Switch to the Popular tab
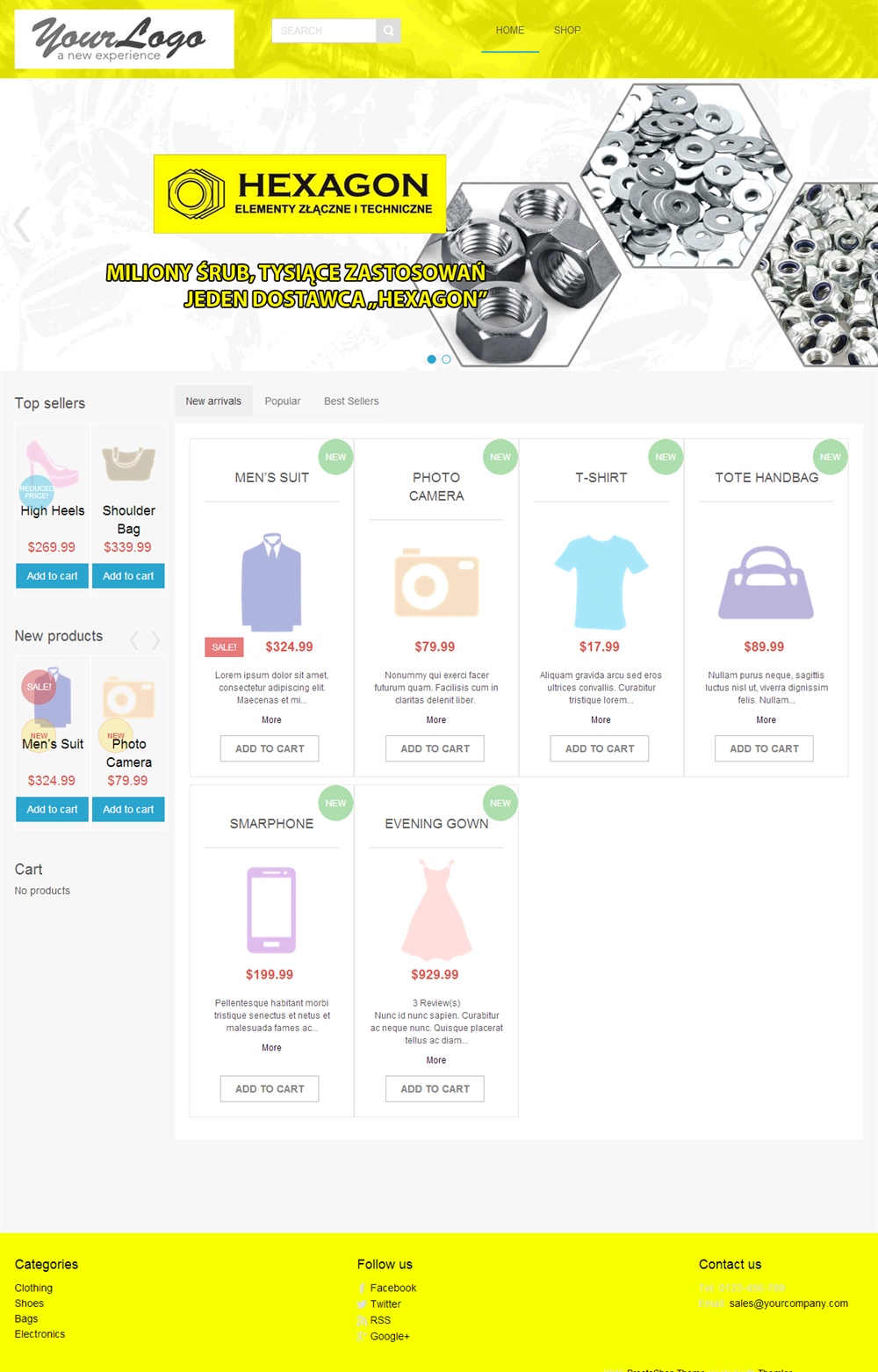The image size is (878, 1372). [283, 401]
